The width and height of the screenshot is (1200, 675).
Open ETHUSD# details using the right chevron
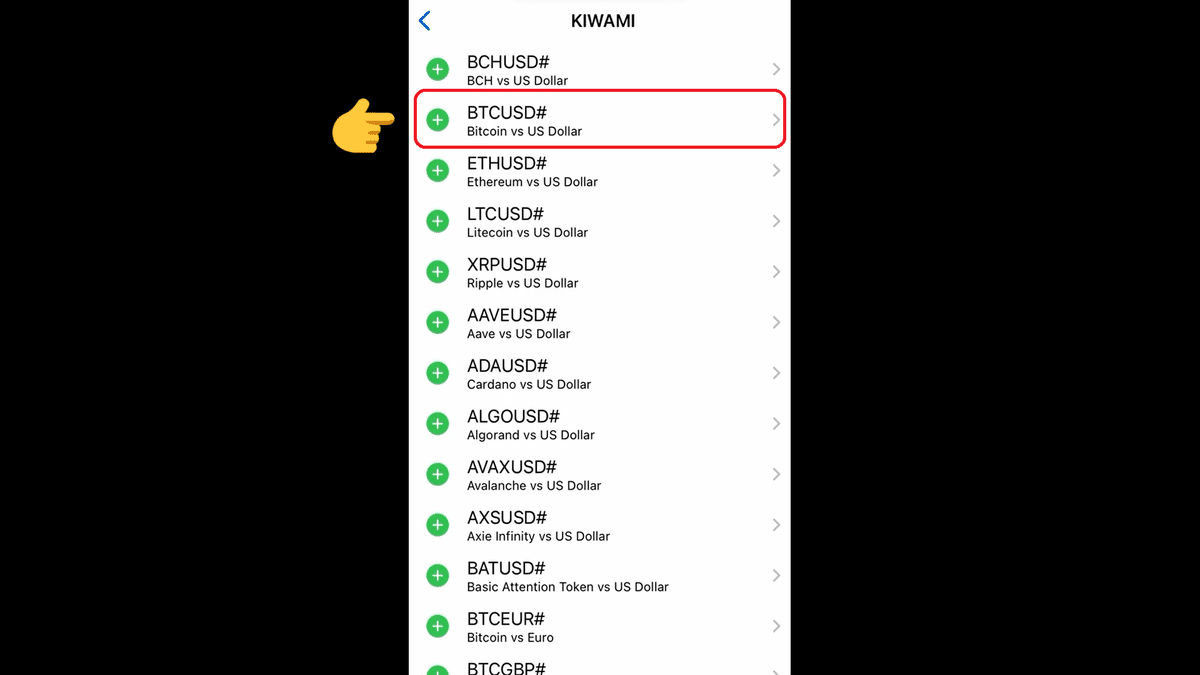click(777, 170)
